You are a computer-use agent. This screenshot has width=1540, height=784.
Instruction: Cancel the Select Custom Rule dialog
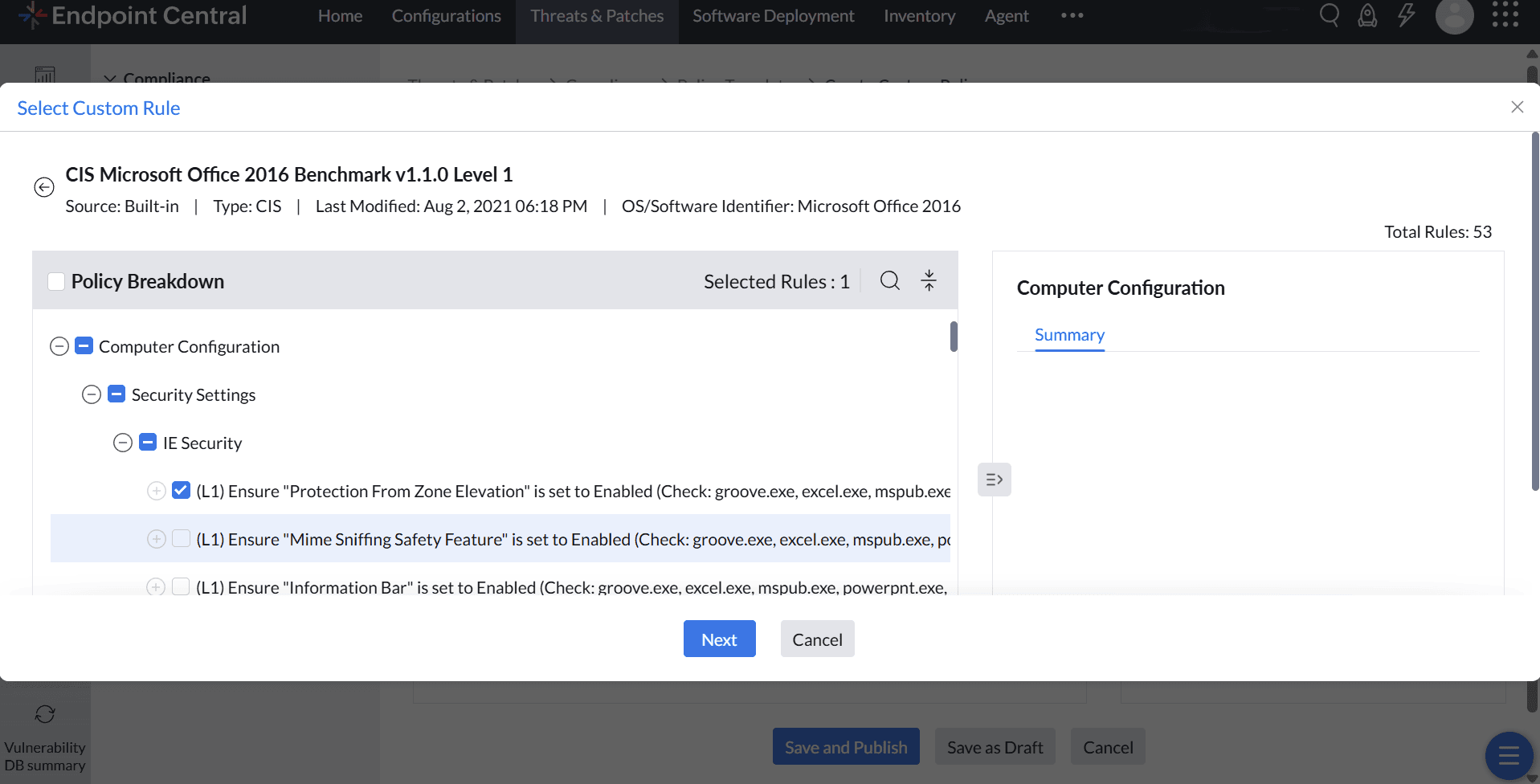(818, 639)
